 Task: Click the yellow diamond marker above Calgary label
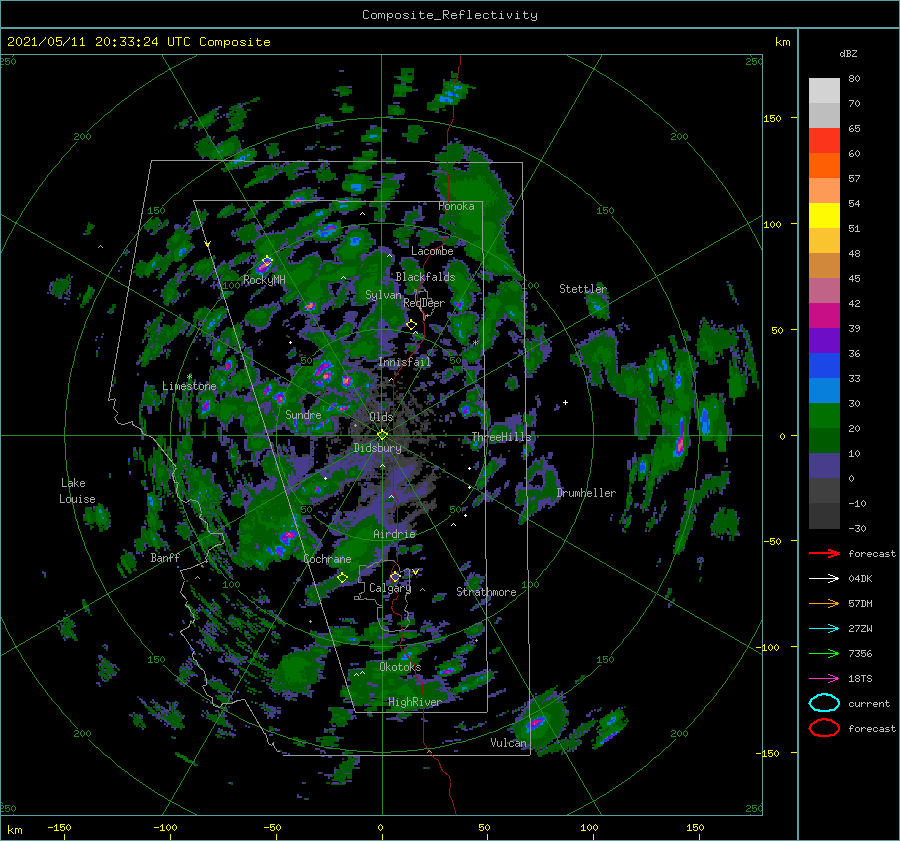pyautogui.click(x=395, y=576)
